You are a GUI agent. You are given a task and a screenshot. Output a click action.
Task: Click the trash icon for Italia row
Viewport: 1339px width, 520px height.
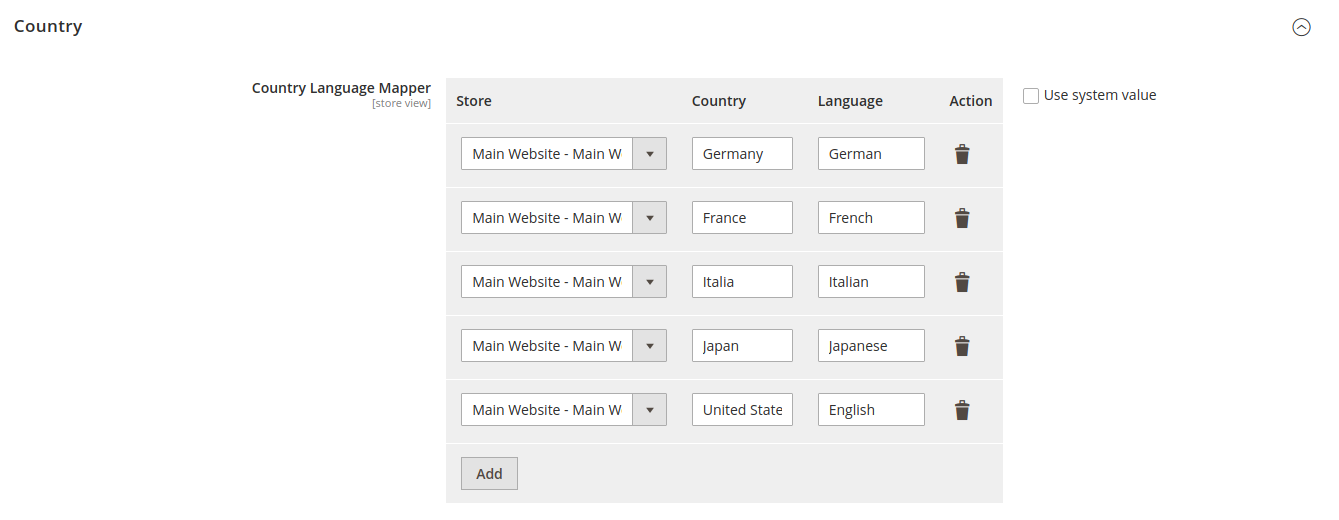(x=961, y=282)
